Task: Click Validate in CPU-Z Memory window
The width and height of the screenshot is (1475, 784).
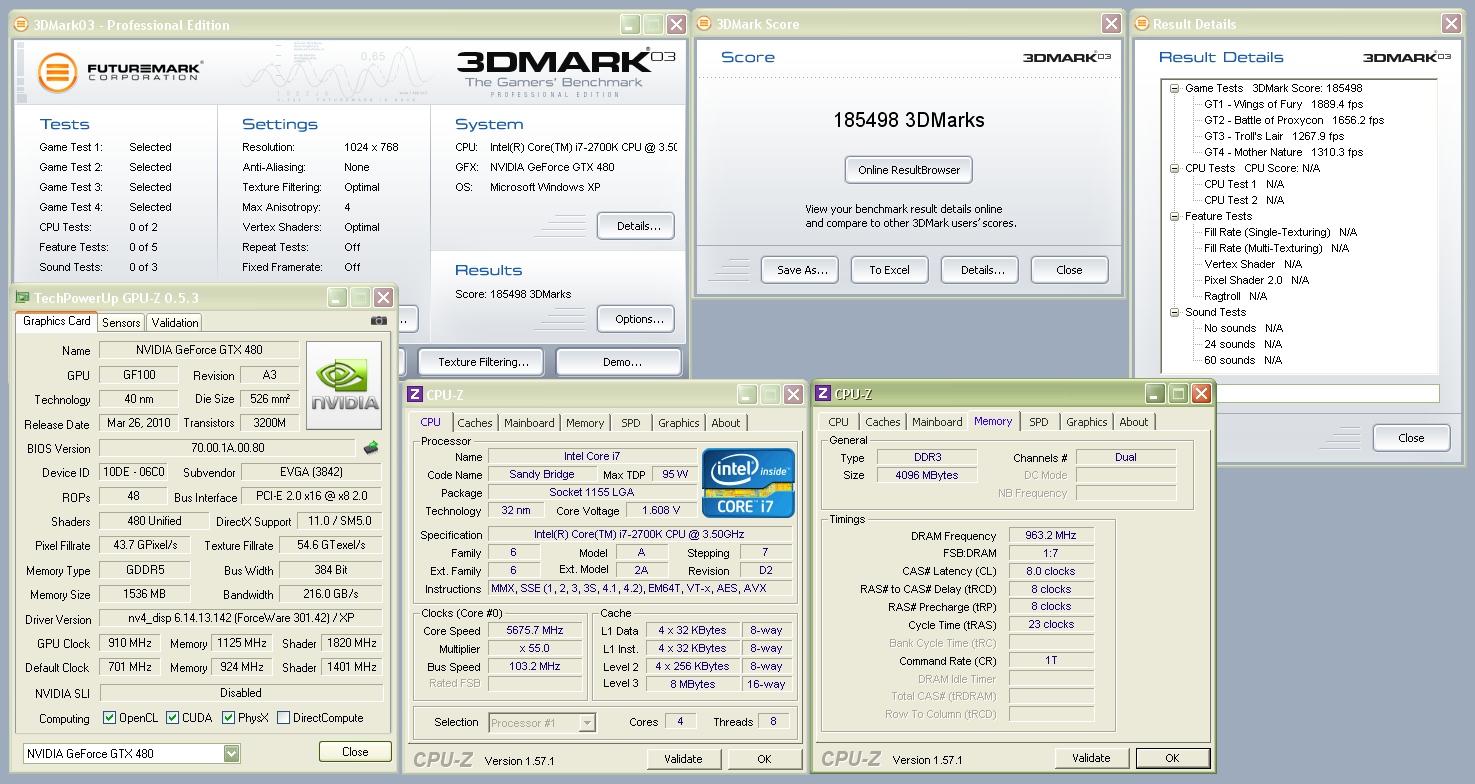Action: coord(1091,758)
